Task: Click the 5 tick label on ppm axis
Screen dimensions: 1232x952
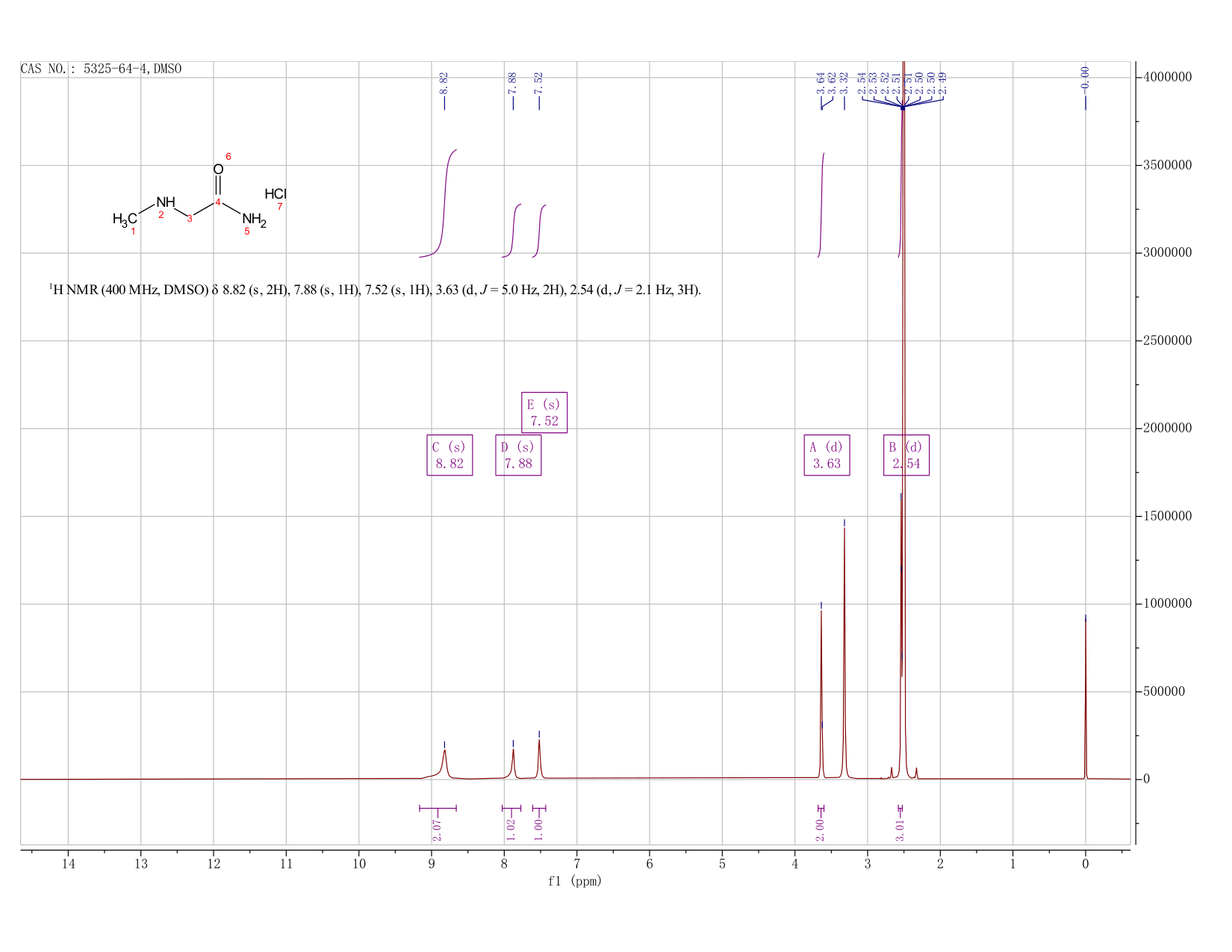Action: pos(722,864)
